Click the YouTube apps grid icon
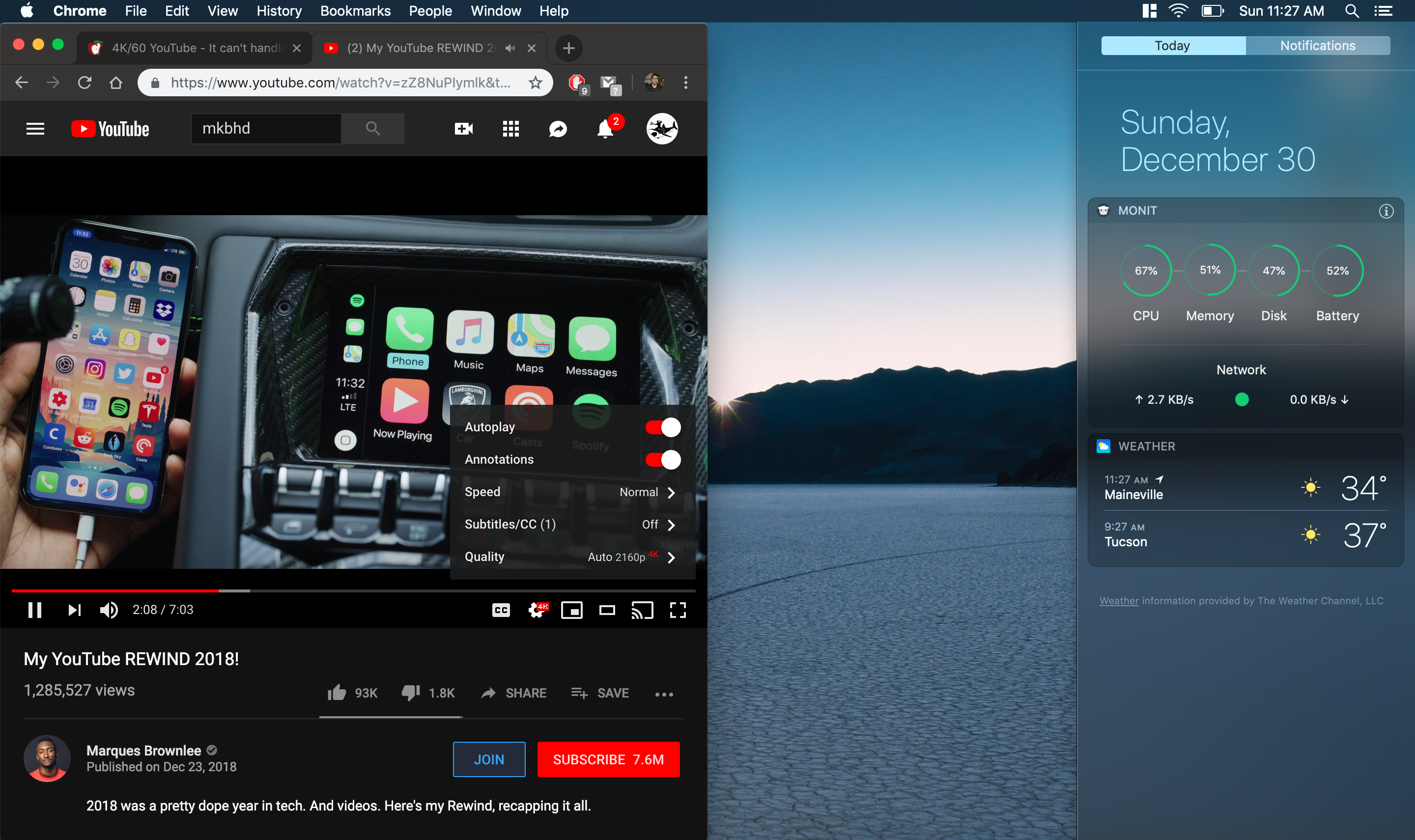The height and width of the screenshot is (840, 1415). [510, 129]
